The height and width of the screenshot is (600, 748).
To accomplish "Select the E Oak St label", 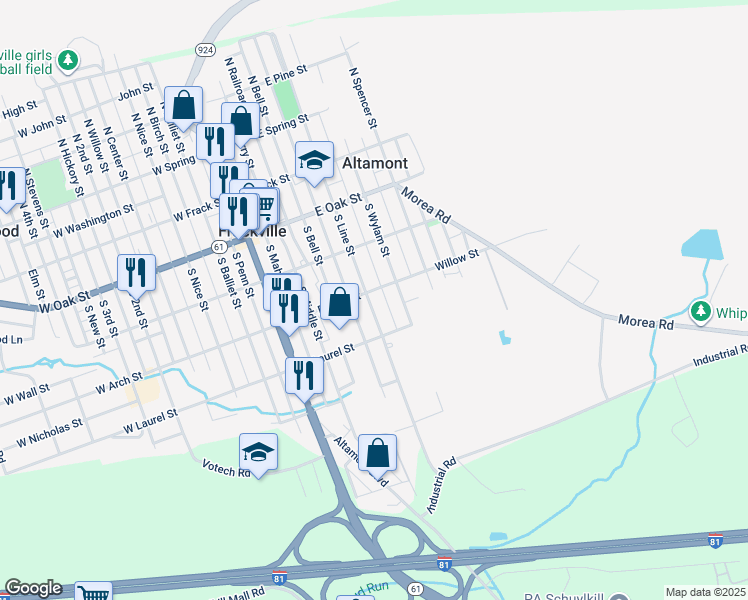I will tap(338, 204).
